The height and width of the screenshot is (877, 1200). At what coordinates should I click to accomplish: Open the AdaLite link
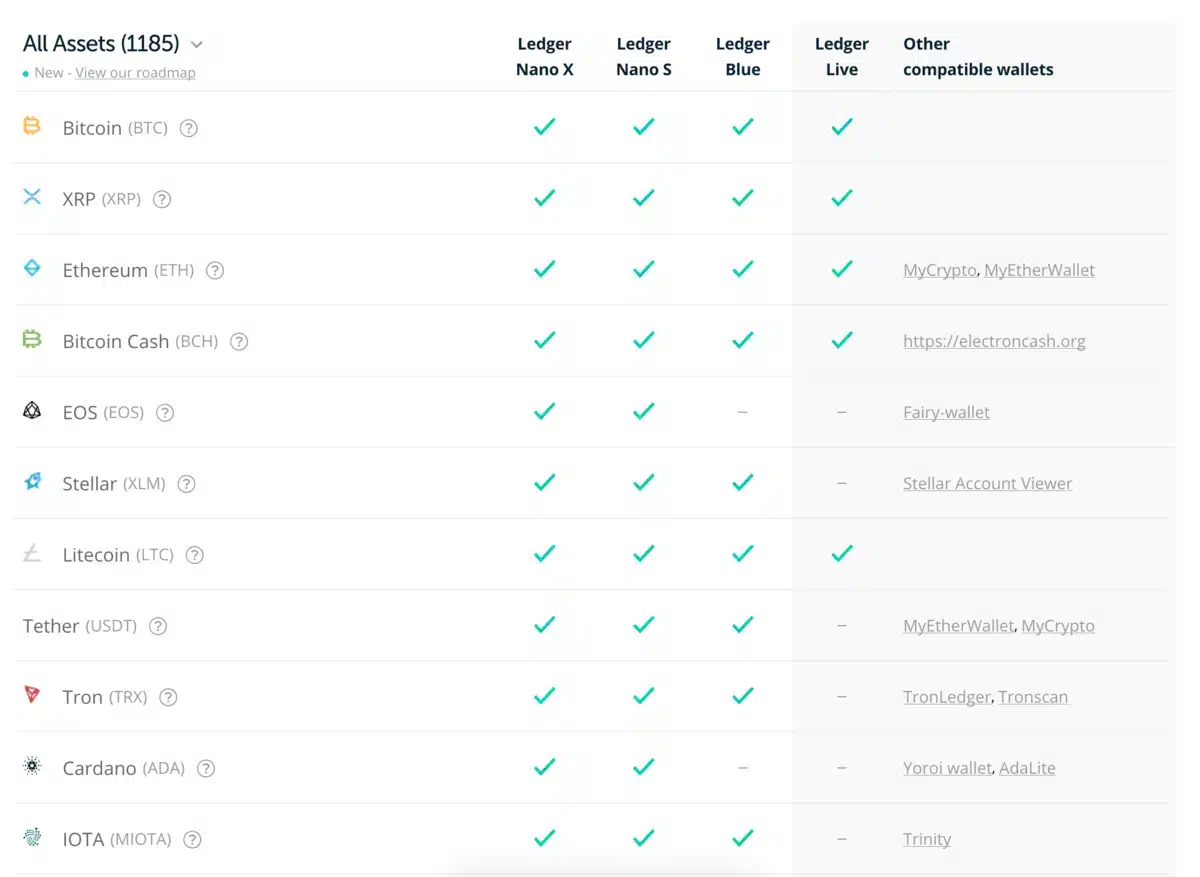pos(1027,768)
